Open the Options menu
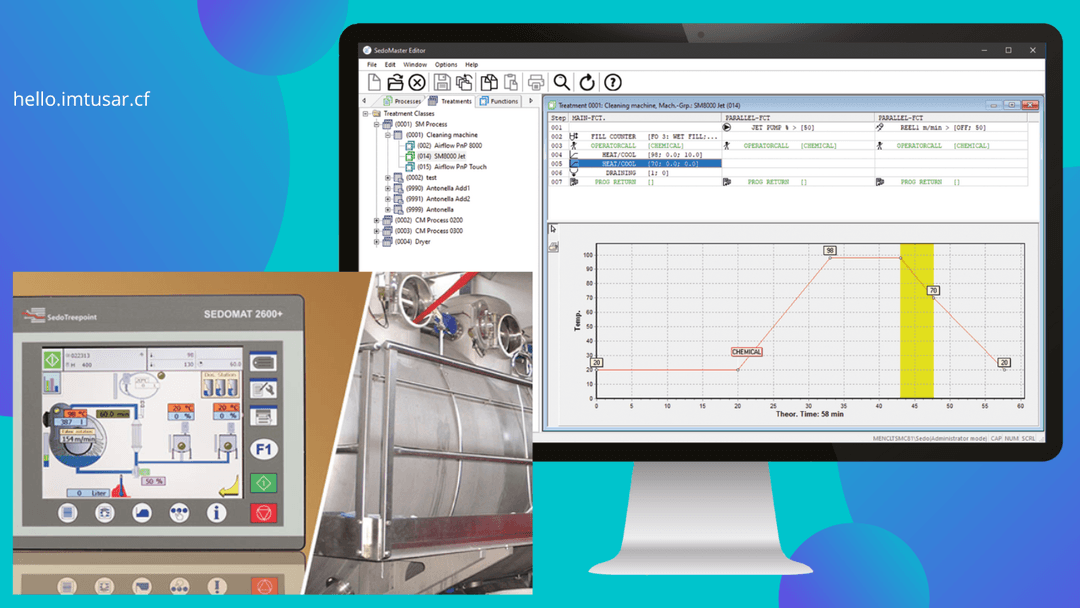This screenshot has height=608, width=1080. tap(446, 65)
